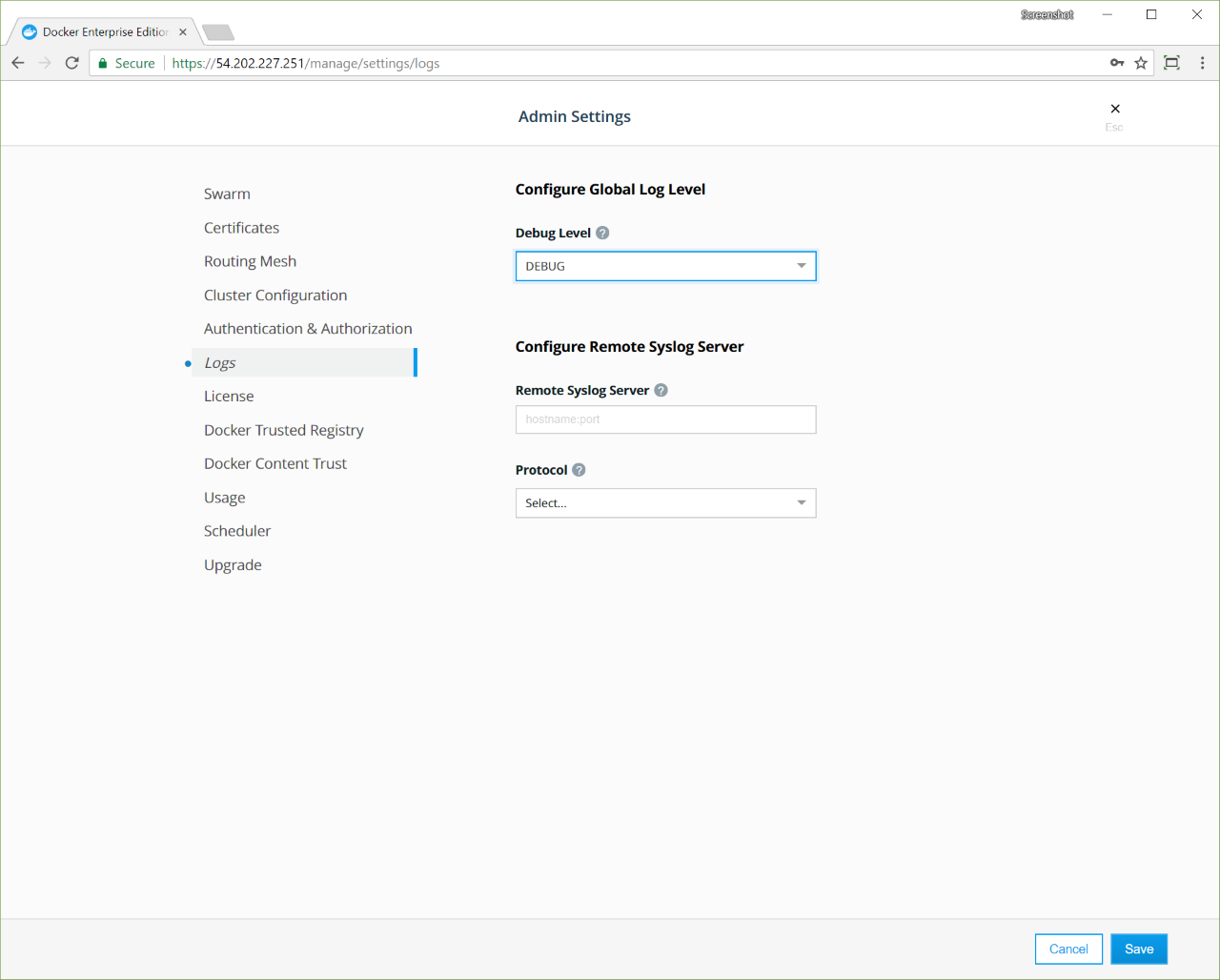Click the browser reload icon
Screen dimensions: 1220x980
pos(71,63)
